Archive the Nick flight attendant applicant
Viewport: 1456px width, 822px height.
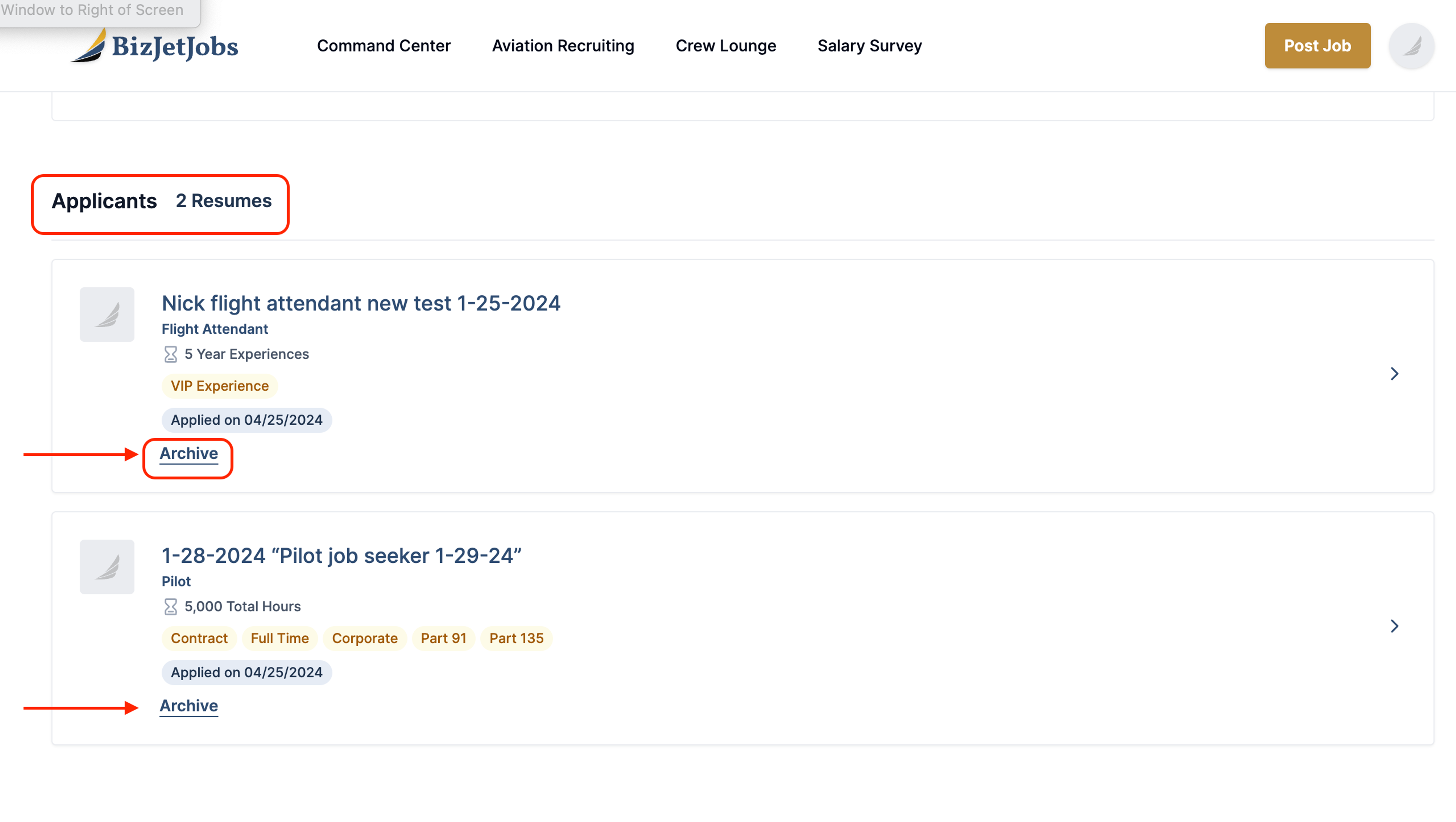tap(189, 454)
